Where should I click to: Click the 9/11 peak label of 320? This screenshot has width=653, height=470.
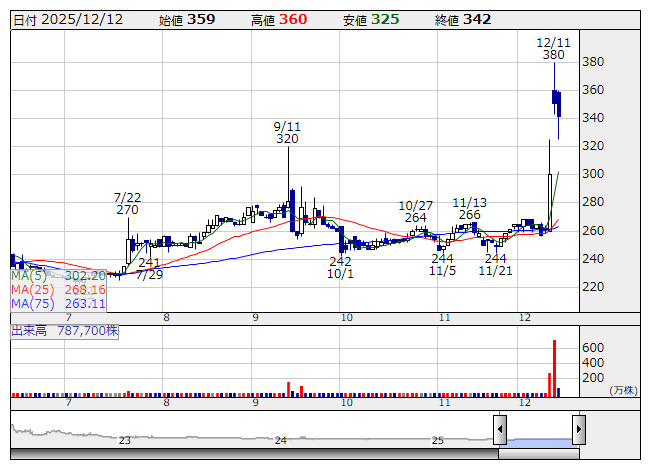coord(288,133)
